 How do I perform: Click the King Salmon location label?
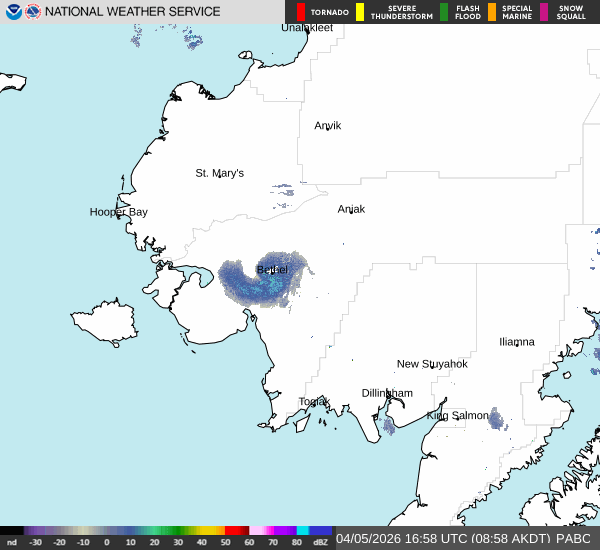pyautogui.click(x=458, y=415)
